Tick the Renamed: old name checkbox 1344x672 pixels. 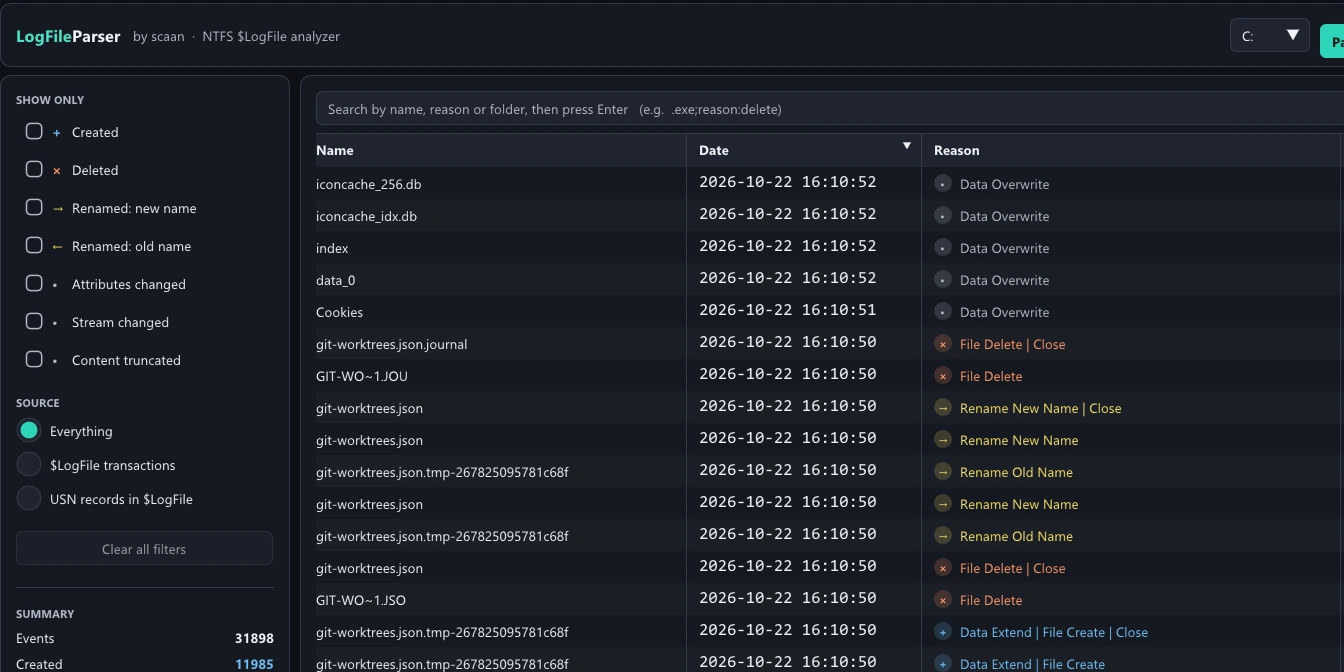tap(34, 245)
